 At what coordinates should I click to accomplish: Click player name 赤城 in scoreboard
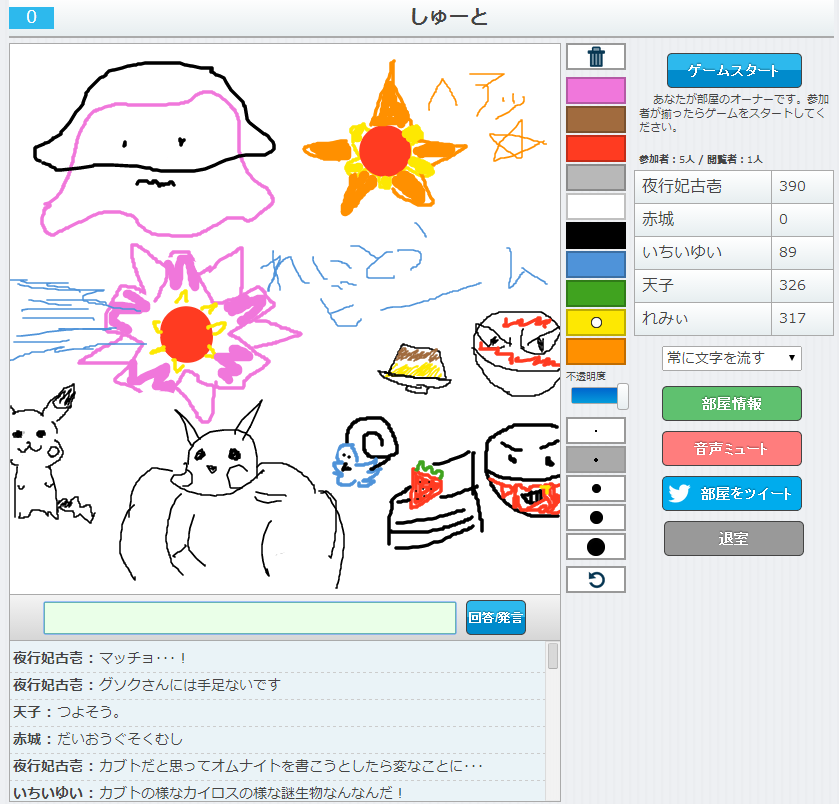(658, 219)
